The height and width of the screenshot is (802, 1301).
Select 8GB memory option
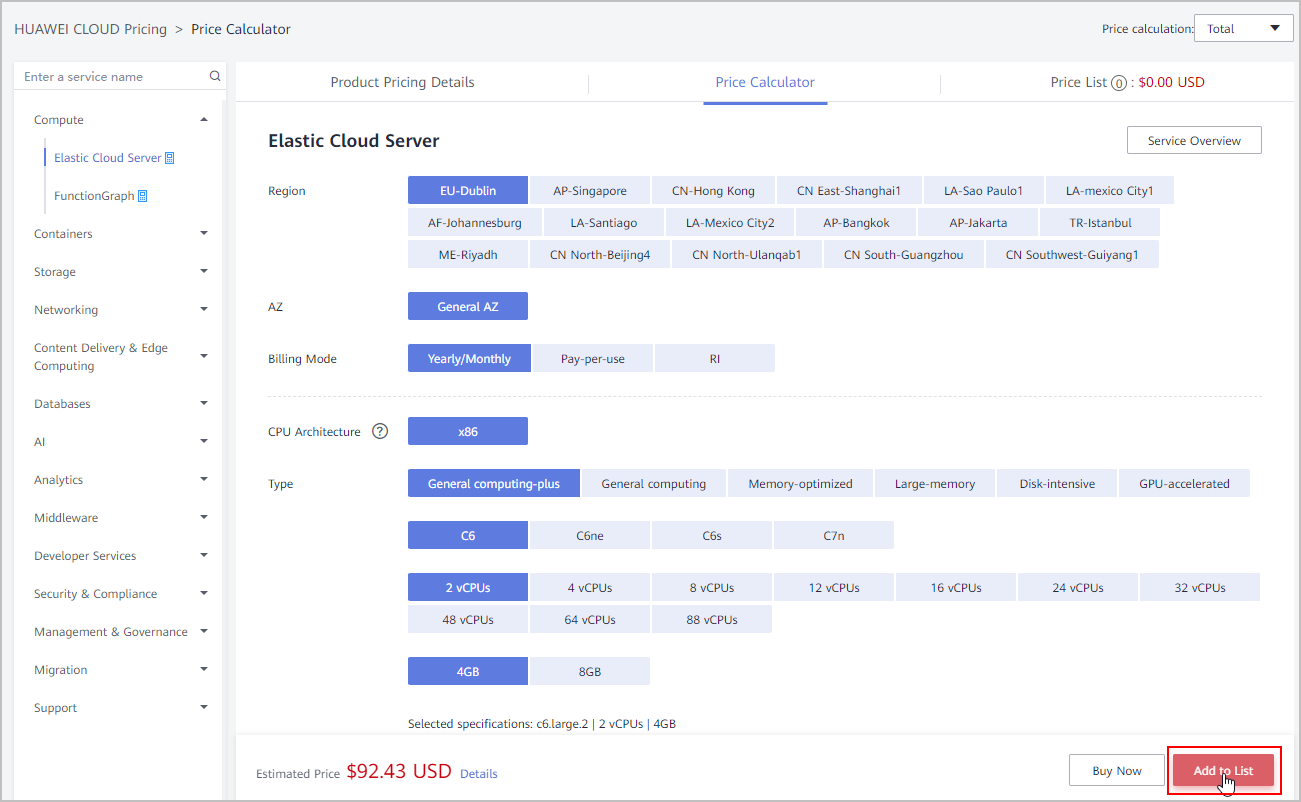tap(590, 672)
